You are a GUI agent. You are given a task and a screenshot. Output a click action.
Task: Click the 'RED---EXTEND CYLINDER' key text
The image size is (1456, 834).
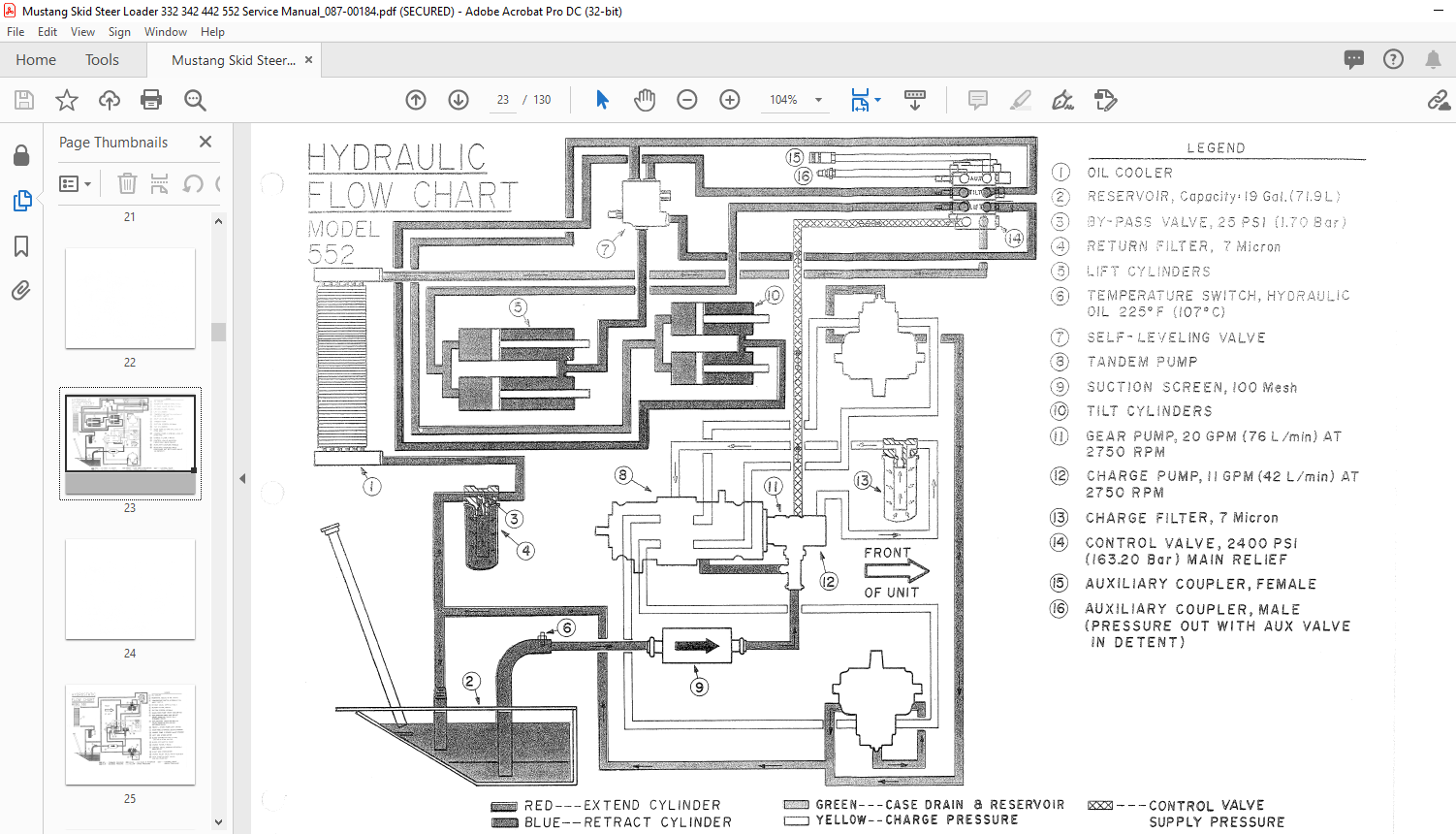(622, 805)
